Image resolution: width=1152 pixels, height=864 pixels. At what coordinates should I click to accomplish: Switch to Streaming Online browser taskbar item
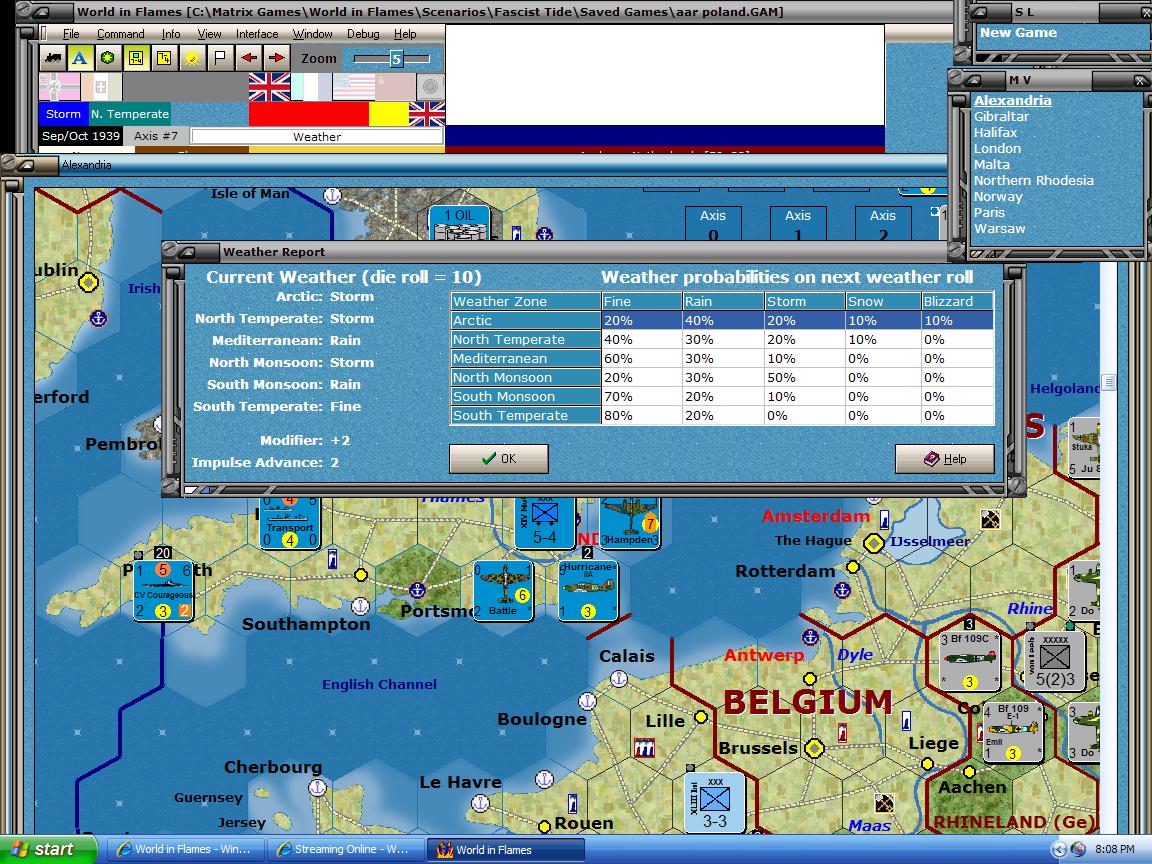click(x=345, y=850)
